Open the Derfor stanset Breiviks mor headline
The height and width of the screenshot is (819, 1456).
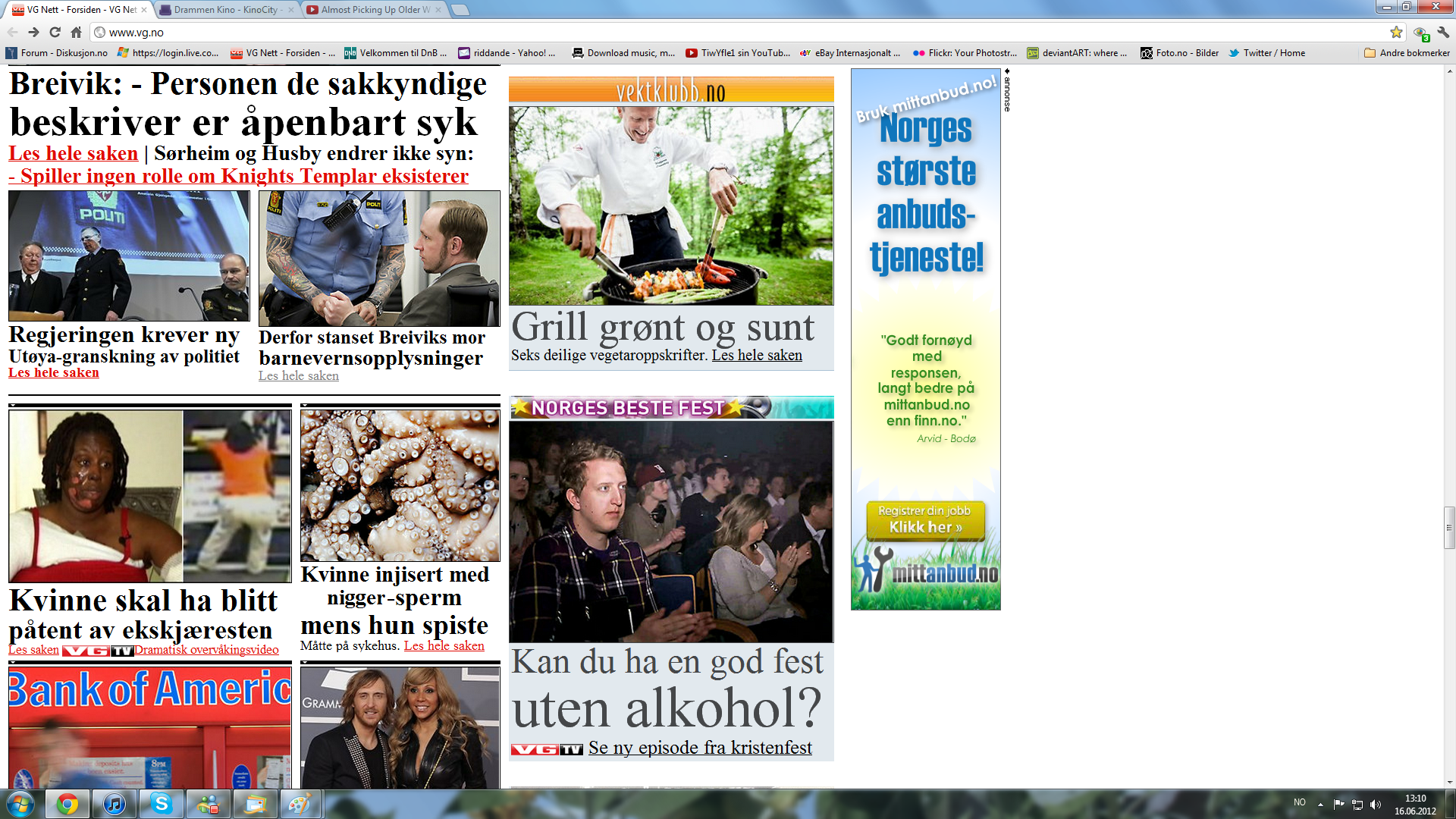coord(372,347)
